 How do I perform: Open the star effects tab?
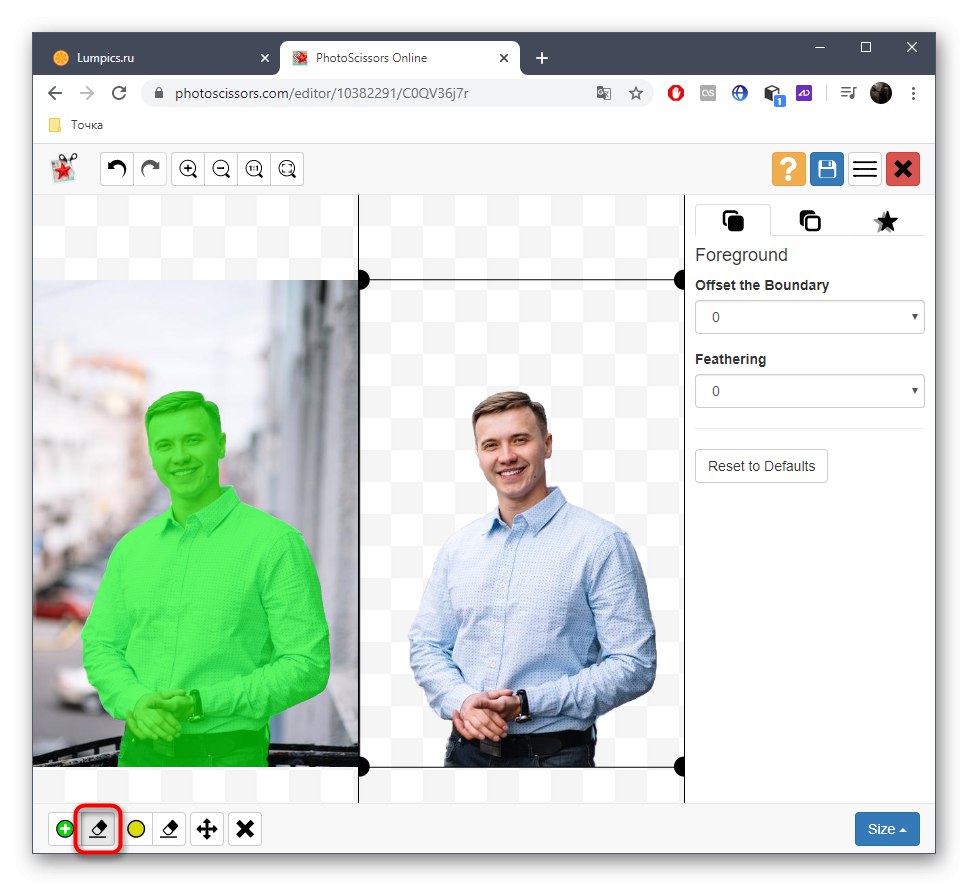click(886, 220)
